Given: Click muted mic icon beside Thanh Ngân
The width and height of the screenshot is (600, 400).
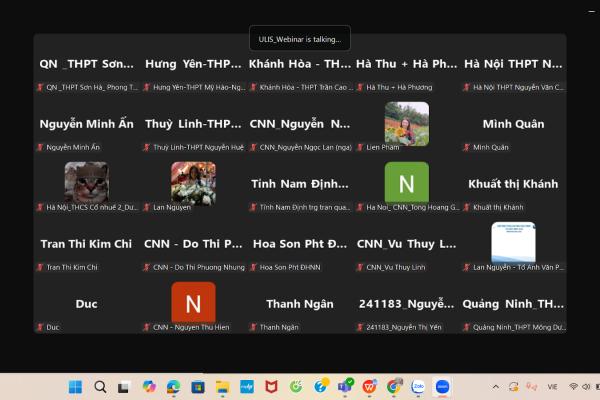Looking at the screenshot, I should point(253,327).
